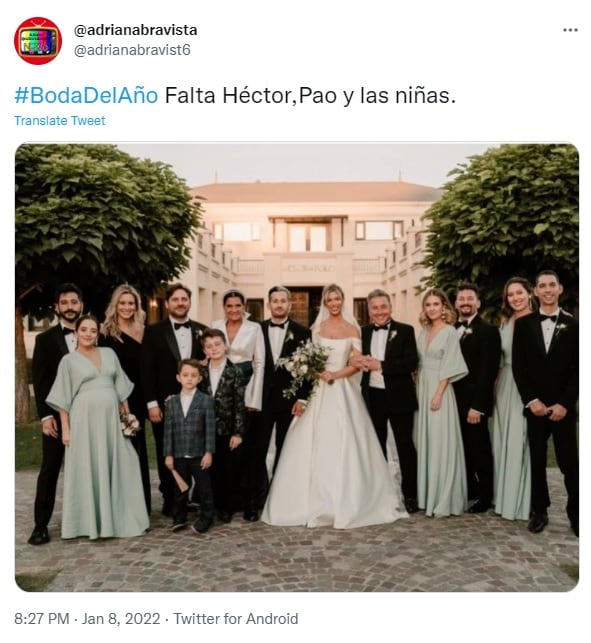Open the wedding group photo
The height and width of the screenshot is (643, 591).
point(297,367)
